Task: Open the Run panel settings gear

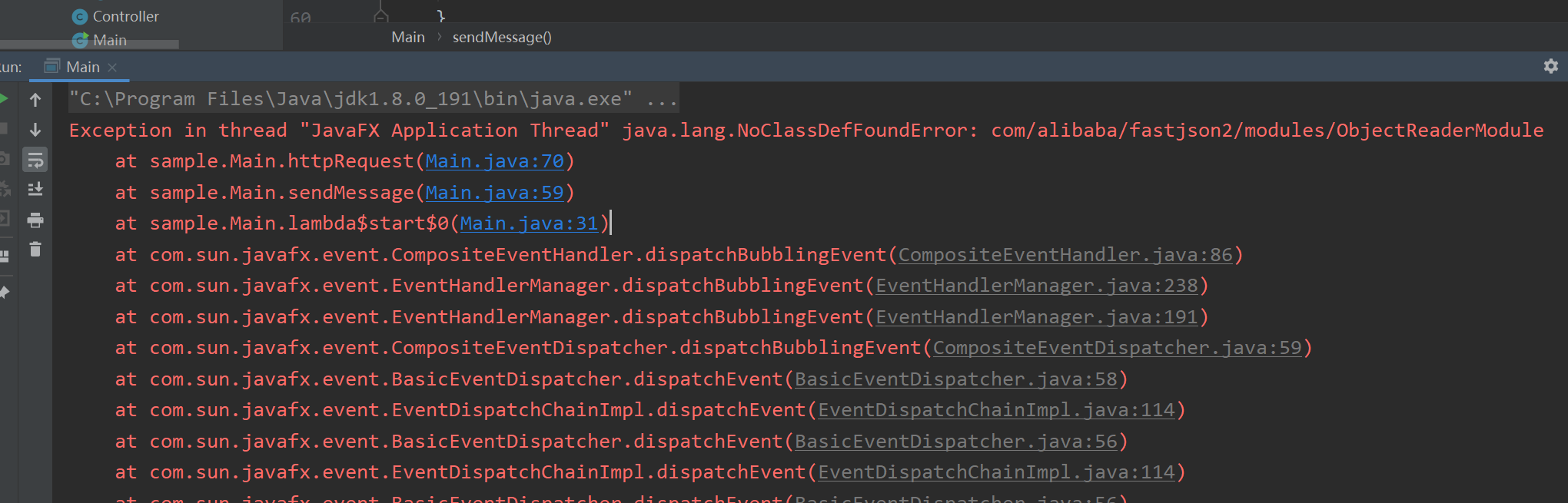Action: click(1550, 67)
